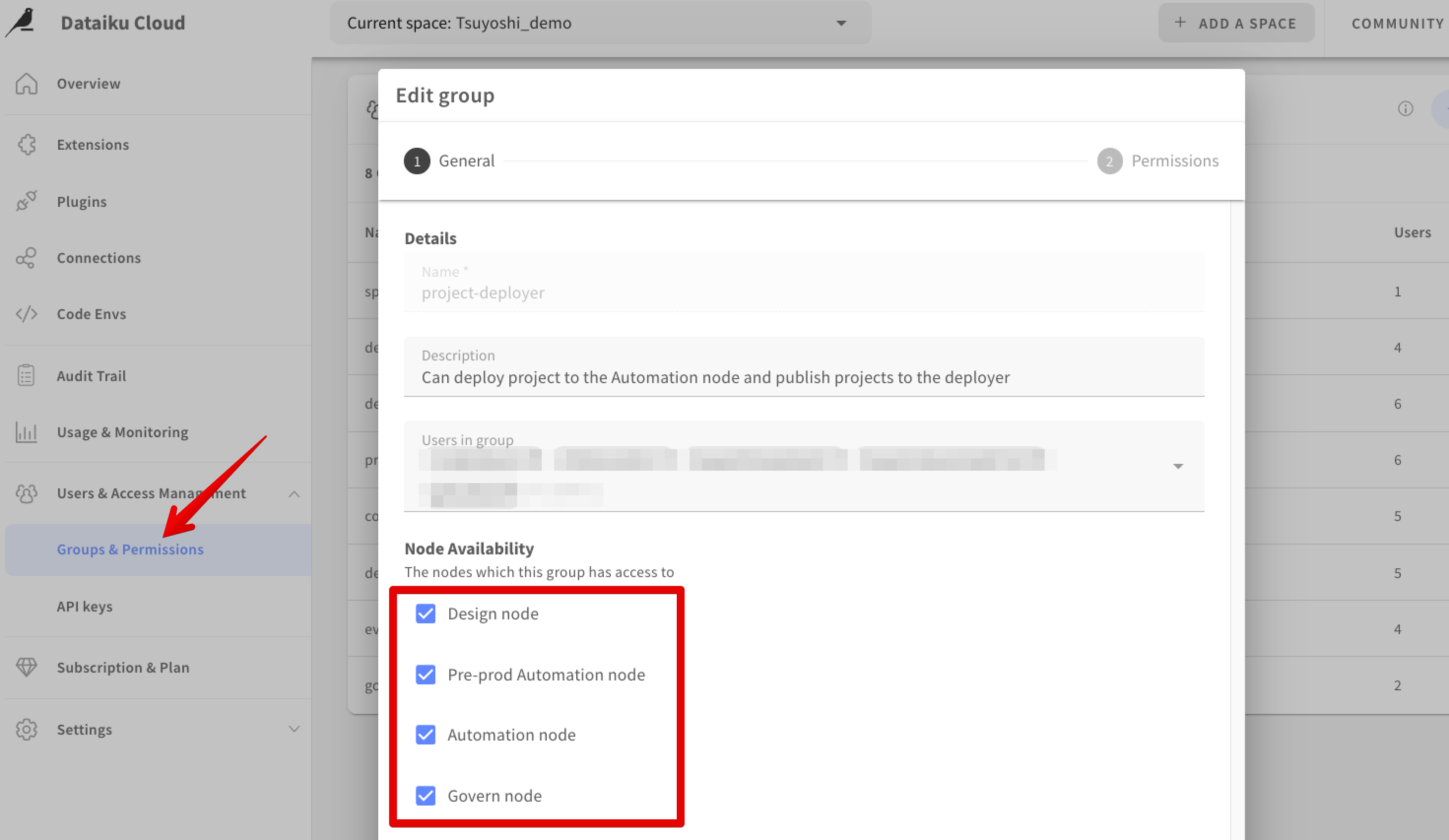
Task: Click the ADD A SPACE button
Action: point(1236,23)
